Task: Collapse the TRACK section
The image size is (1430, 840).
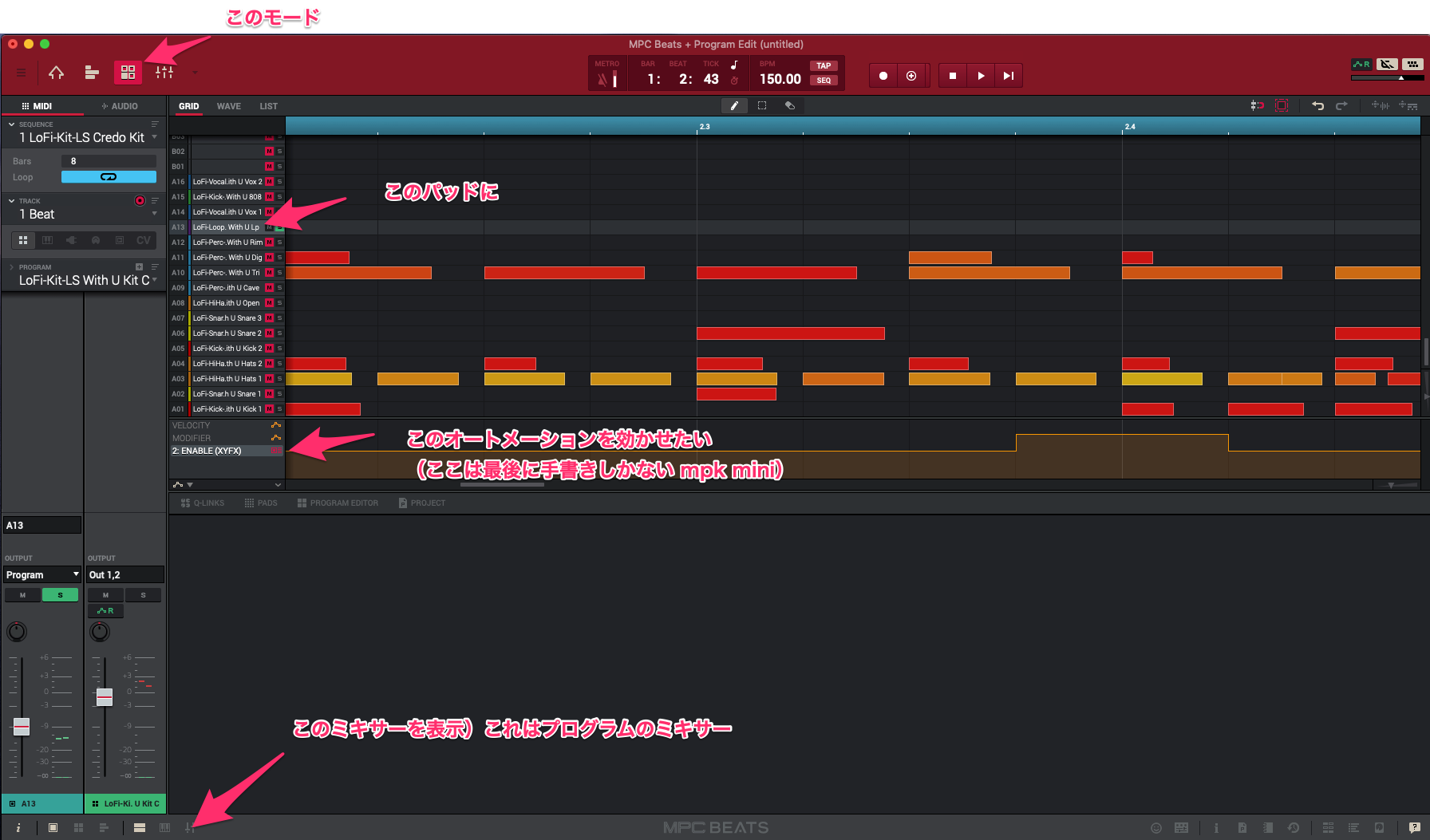Action: (11, 201)
